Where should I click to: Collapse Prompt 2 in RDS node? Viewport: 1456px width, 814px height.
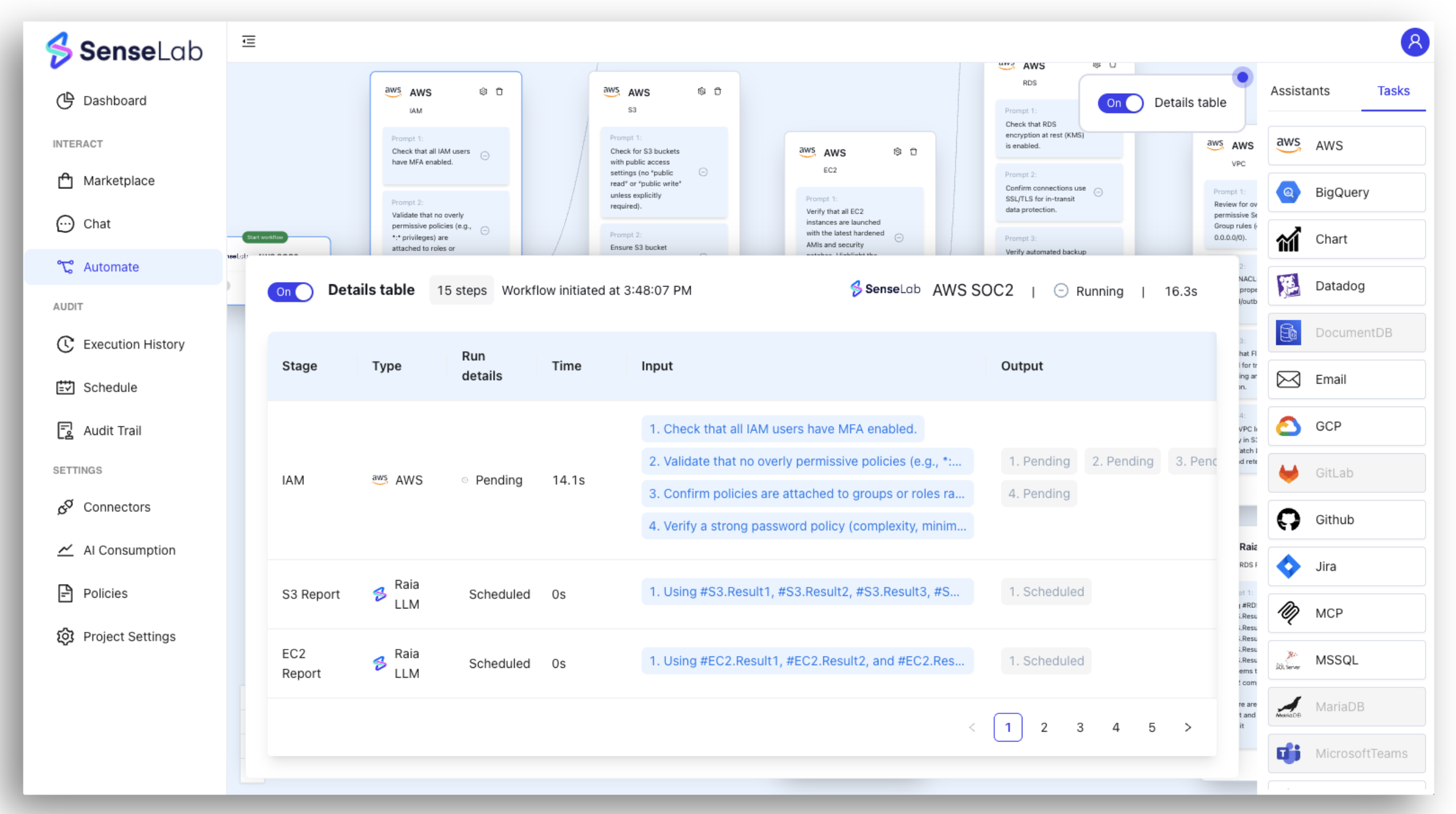pos(1098,192)
